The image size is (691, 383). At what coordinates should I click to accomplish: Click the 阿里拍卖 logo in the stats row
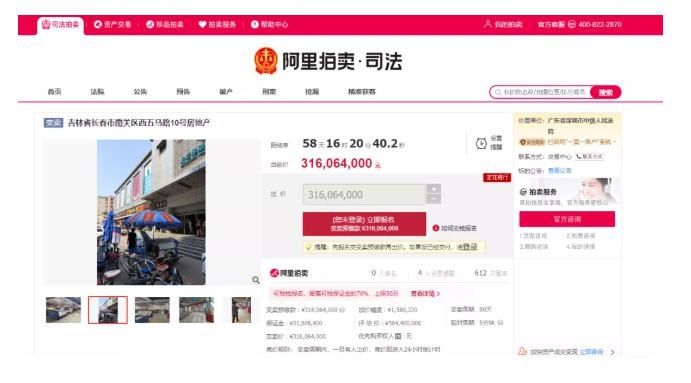pos(289,273)
